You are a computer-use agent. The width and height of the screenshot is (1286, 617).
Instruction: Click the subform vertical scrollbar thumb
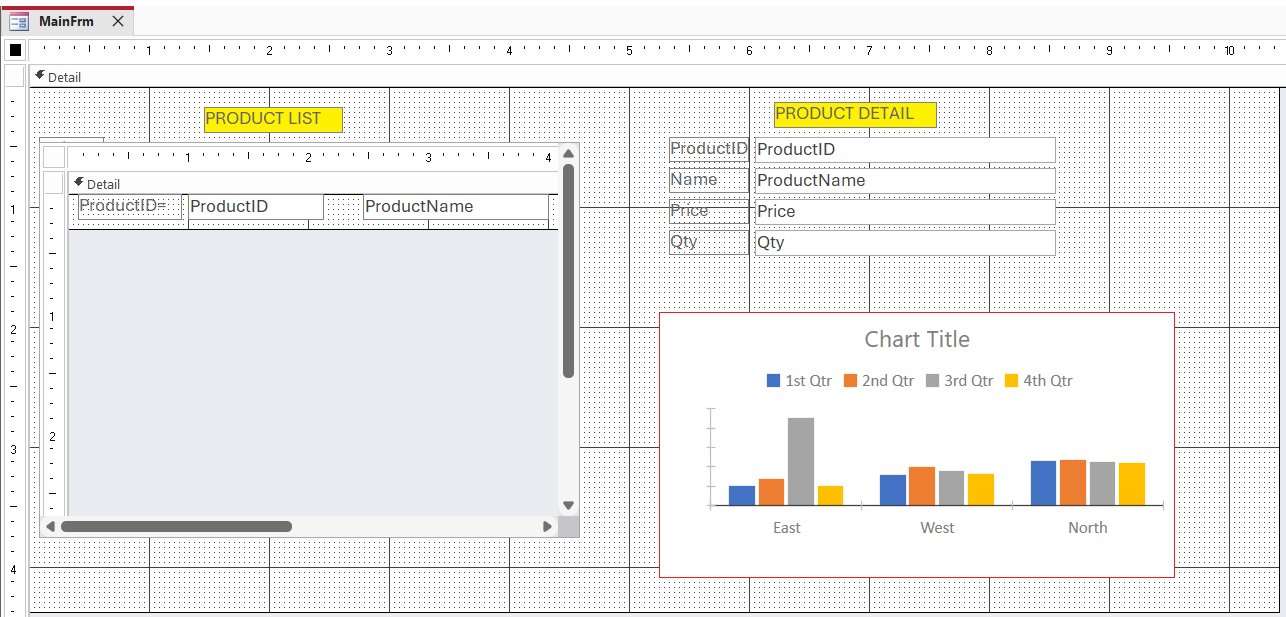(x=568, y=270)
